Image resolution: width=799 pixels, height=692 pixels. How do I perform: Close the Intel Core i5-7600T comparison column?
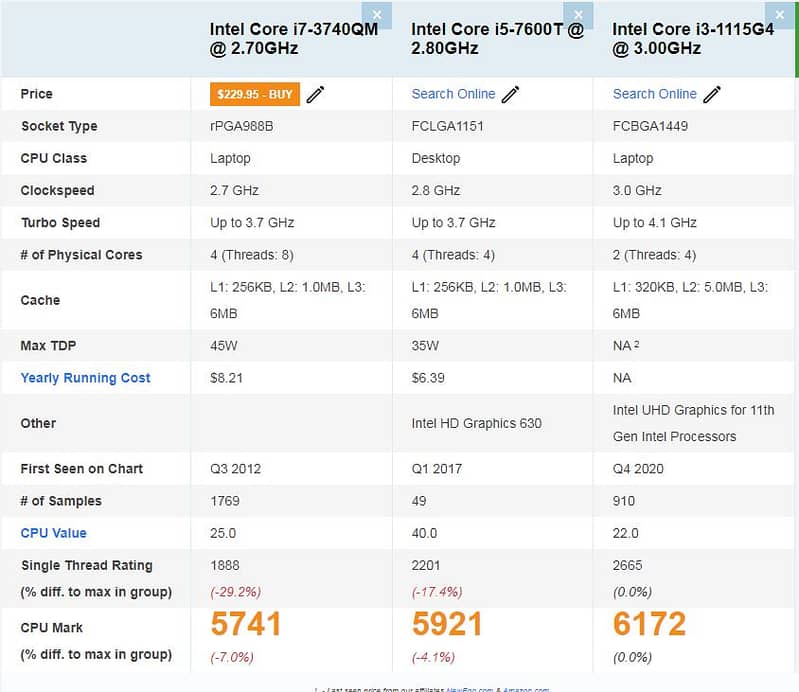pos(577,14)
